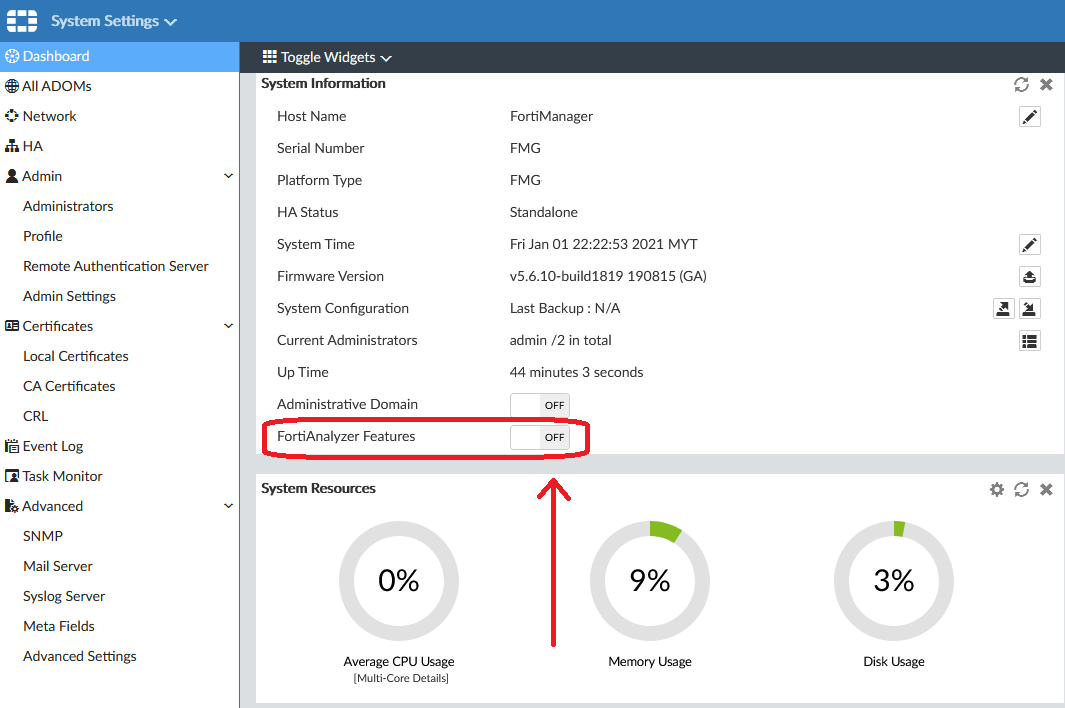Toggle the Administrative Domain switch
Screen dimensions: 1065x708
(x=539, y=405)
